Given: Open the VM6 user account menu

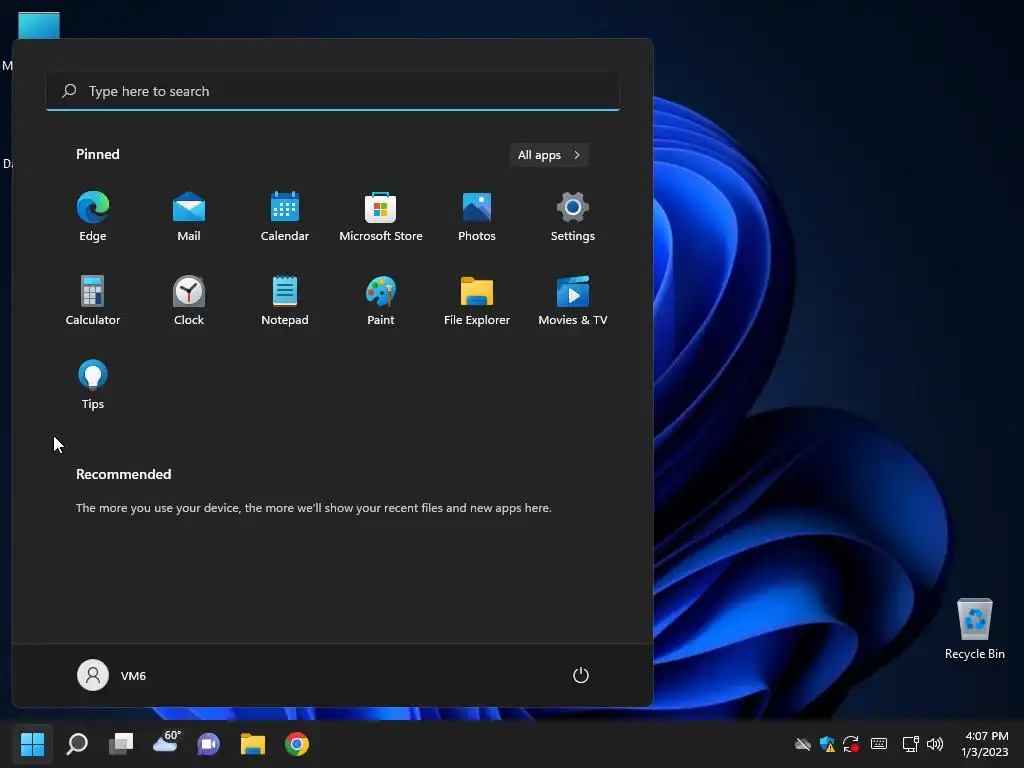Looking at the screenshot, I should [x=112, y=675].
